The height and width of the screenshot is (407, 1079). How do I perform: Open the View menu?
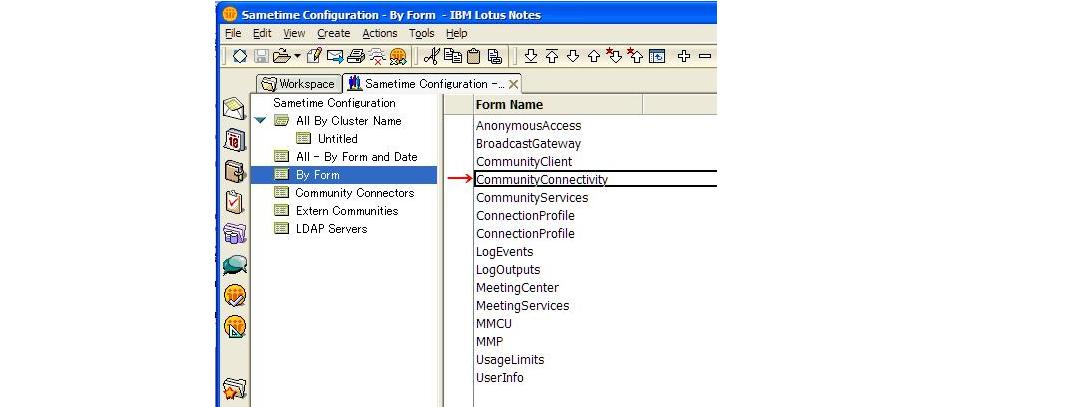click(x=294, y=33)
